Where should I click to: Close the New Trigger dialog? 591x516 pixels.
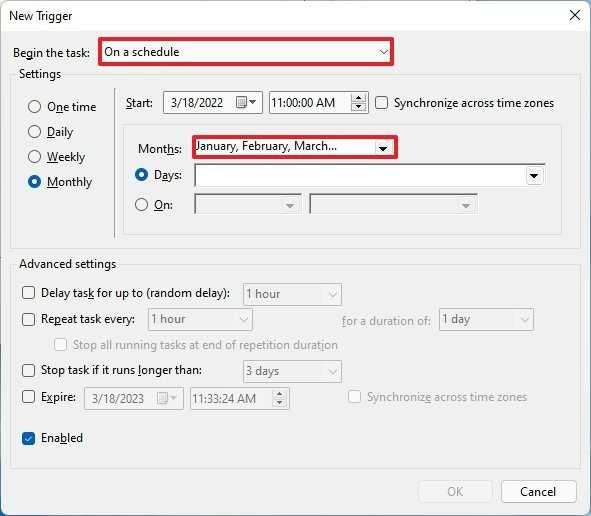pyautogui.click(x=575, y=15)
